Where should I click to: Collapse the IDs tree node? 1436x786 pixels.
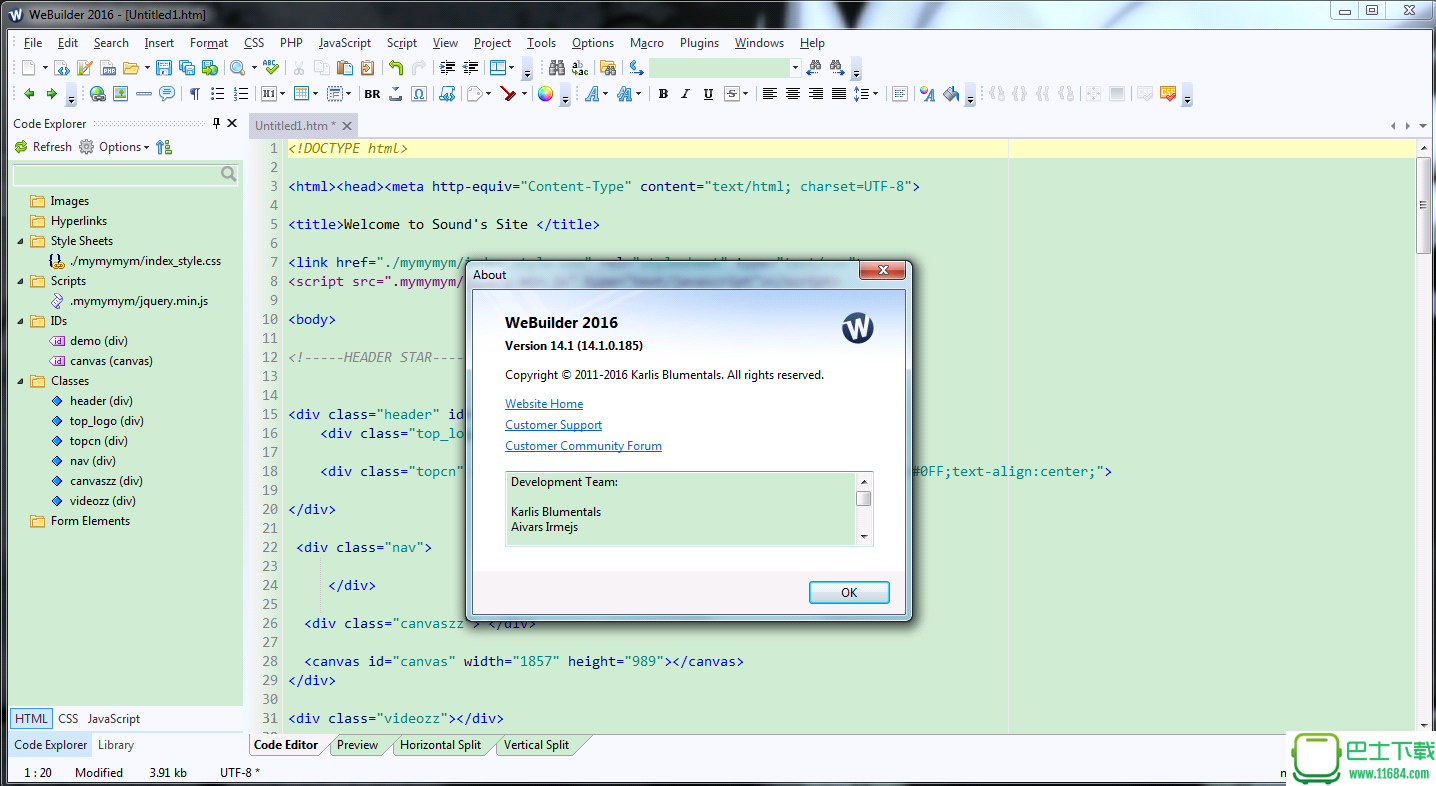(21, 321)
